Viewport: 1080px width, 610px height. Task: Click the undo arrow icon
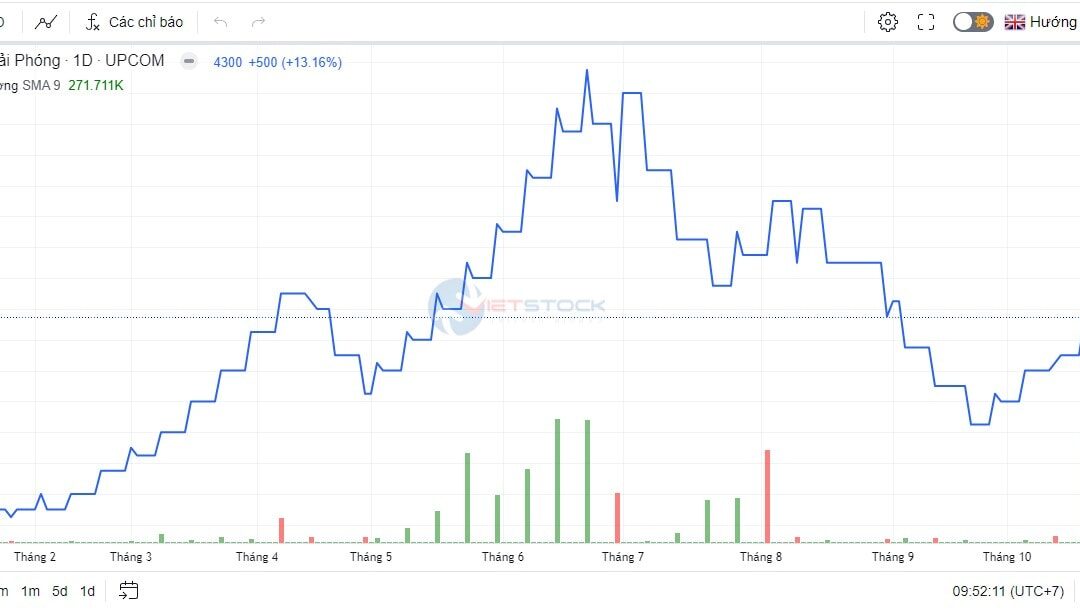(x=220, y=22)
